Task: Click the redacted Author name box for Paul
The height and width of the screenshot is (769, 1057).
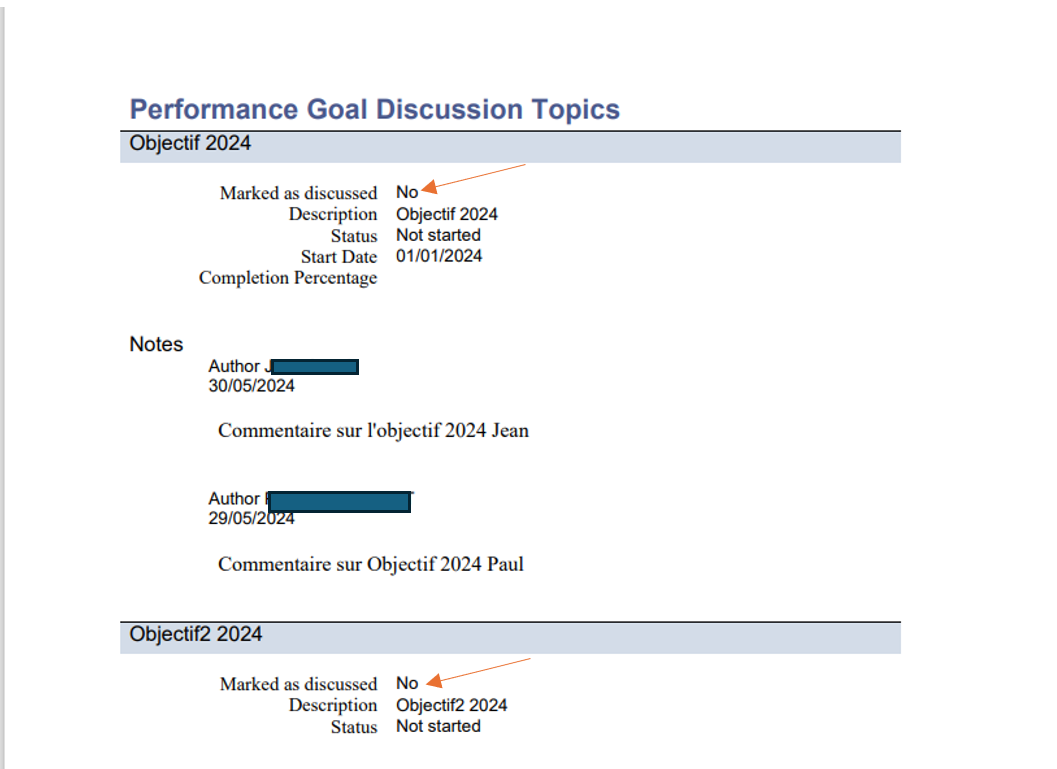Action: (340, 501)
